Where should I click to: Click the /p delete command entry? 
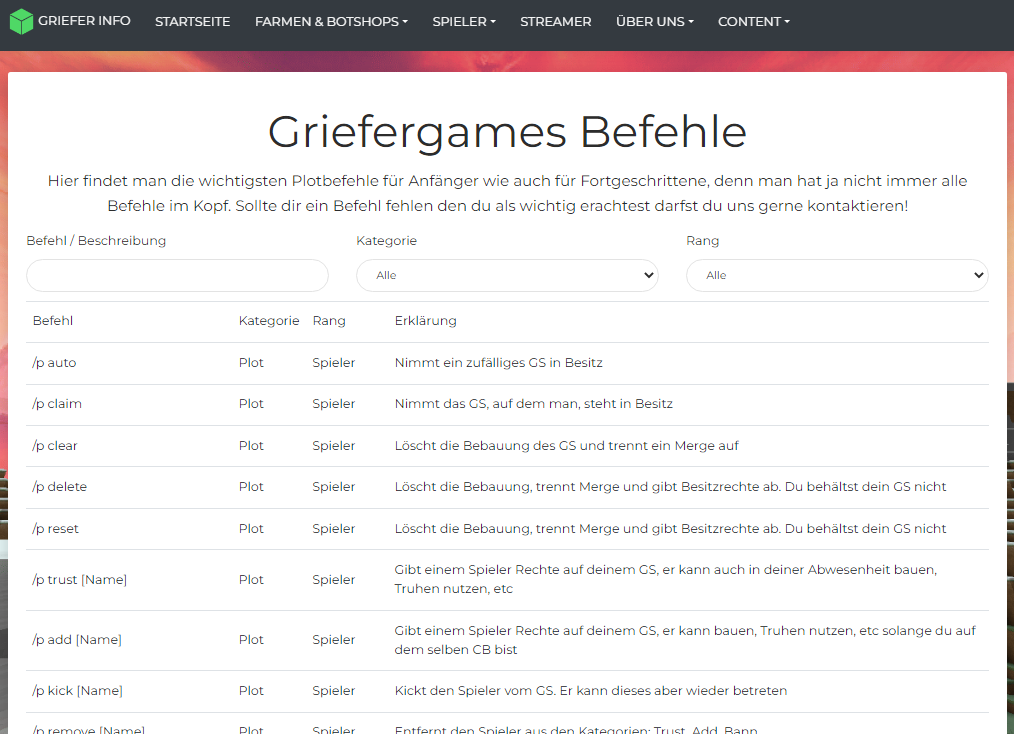click(x=59, y=487)
